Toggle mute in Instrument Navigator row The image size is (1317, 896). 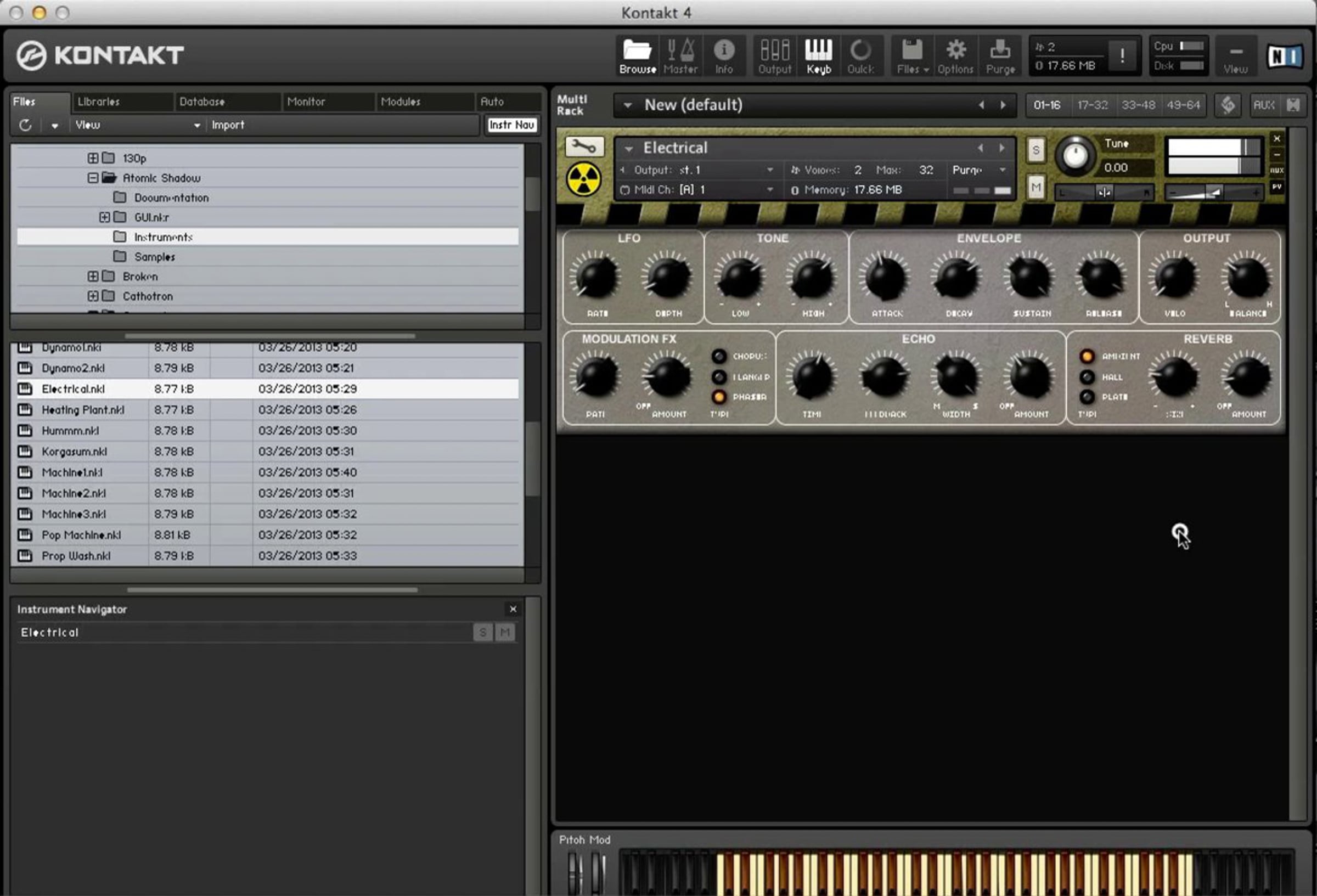click(x=504, y=632)
